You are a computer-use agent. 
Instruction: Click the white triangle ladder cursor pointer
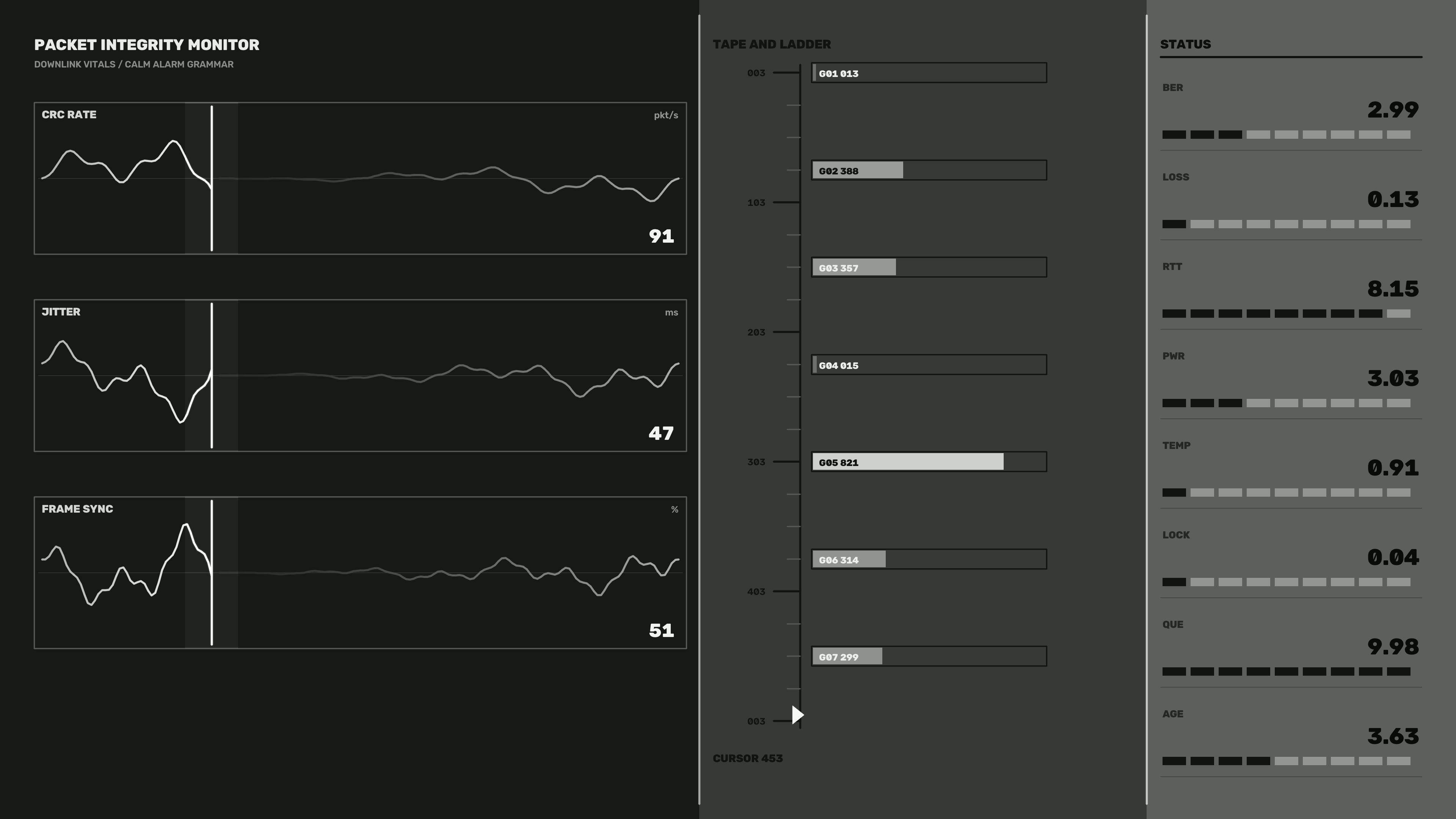[x=797, y=715]
